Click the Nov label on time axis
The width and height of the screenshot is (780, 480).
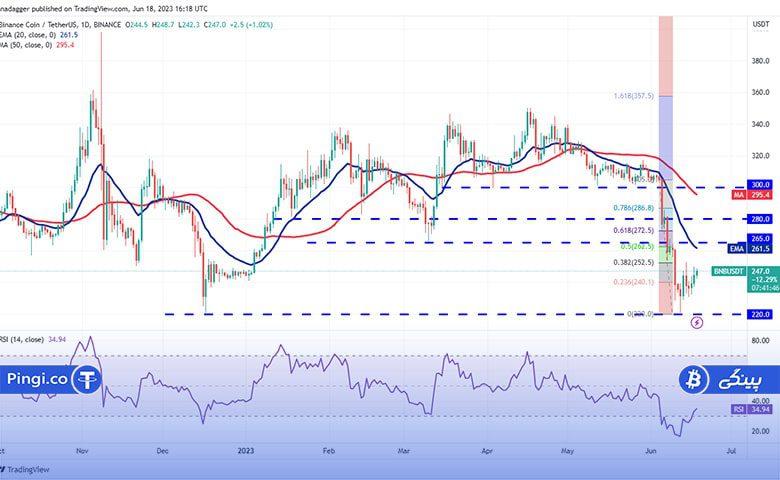tap(82, 451)
